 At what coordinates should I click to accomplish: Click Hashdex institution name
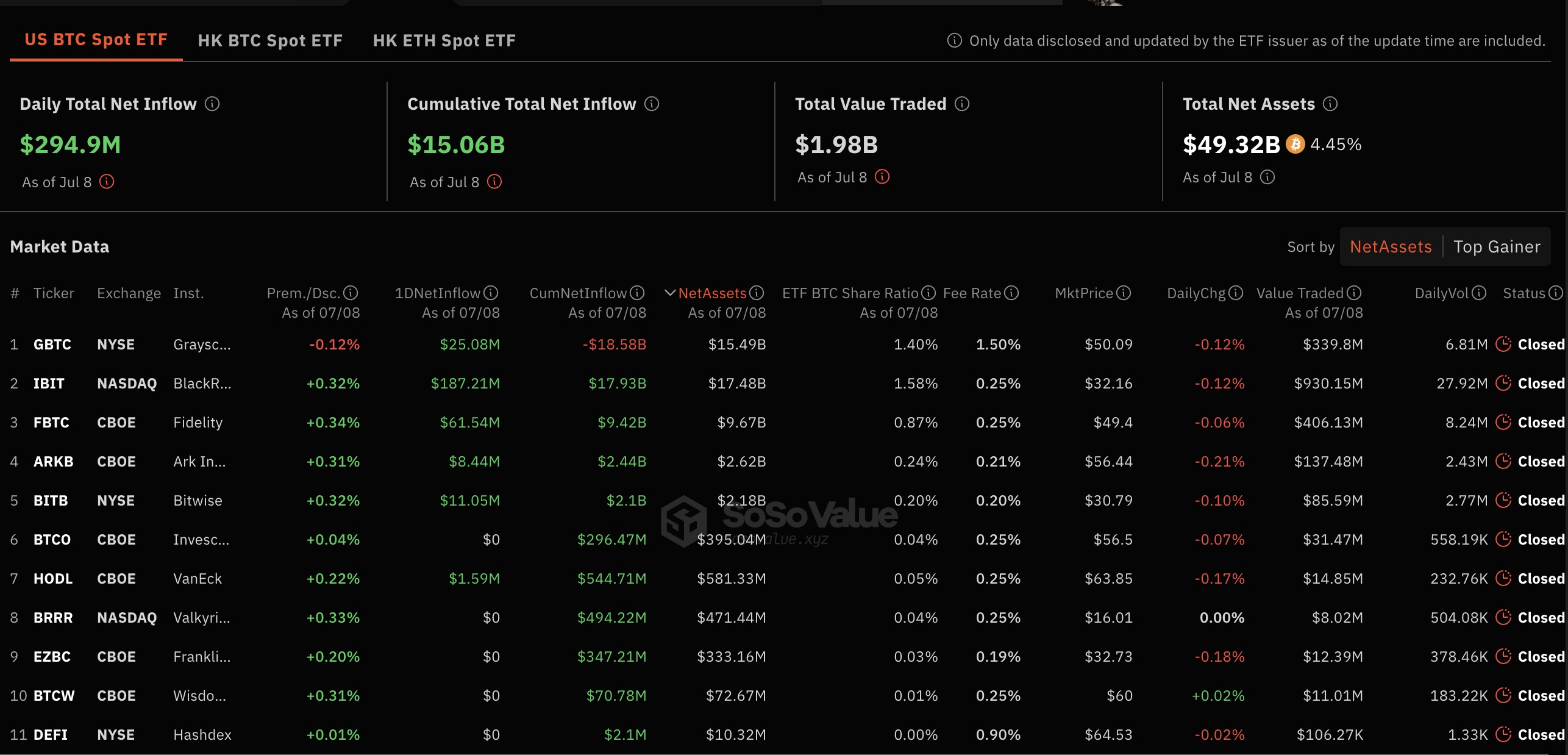coord(202,734)
